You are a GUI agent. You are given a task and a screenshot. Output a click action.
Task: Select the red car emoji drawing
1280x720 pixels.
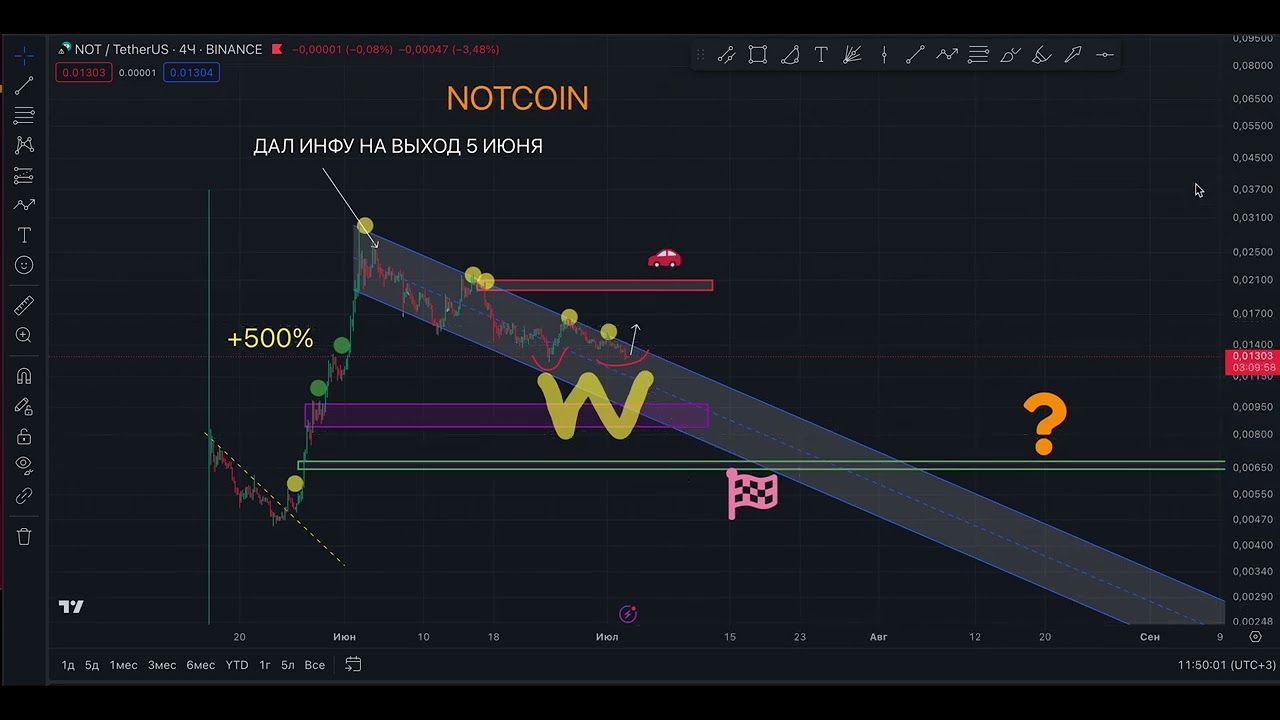(664, 258)
